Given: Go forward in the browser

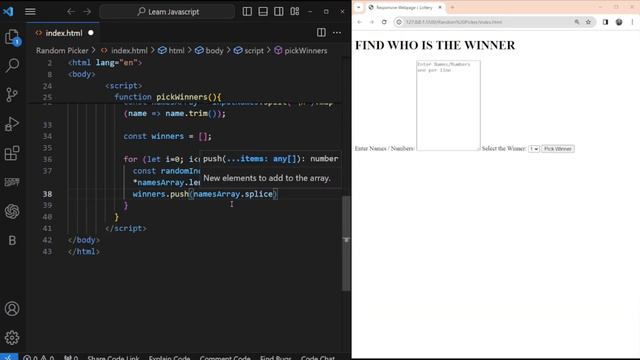Looking at the screenshot, I should (x=372, y=22).
